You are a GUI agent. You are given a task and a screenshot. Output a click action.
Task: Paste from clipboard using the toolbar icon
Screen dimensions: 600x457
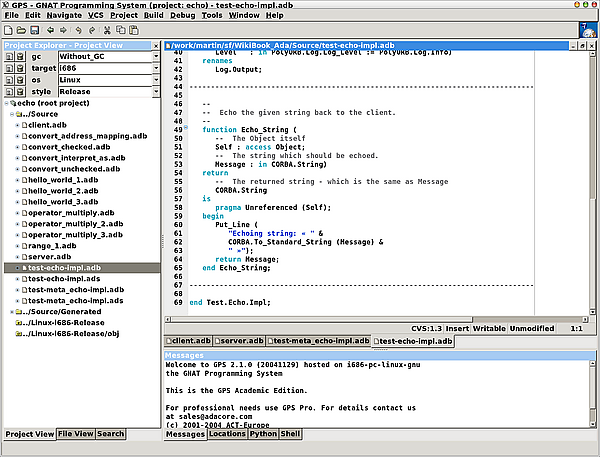click(134, 30)
